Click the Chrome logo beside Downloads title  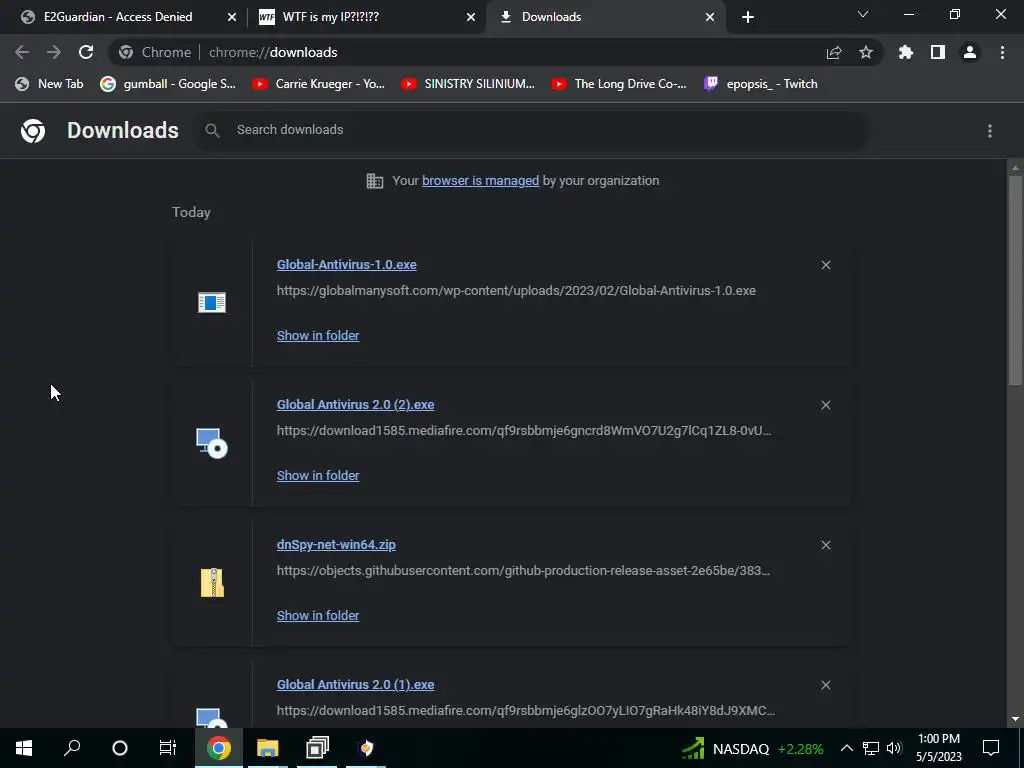coord(33,131)
